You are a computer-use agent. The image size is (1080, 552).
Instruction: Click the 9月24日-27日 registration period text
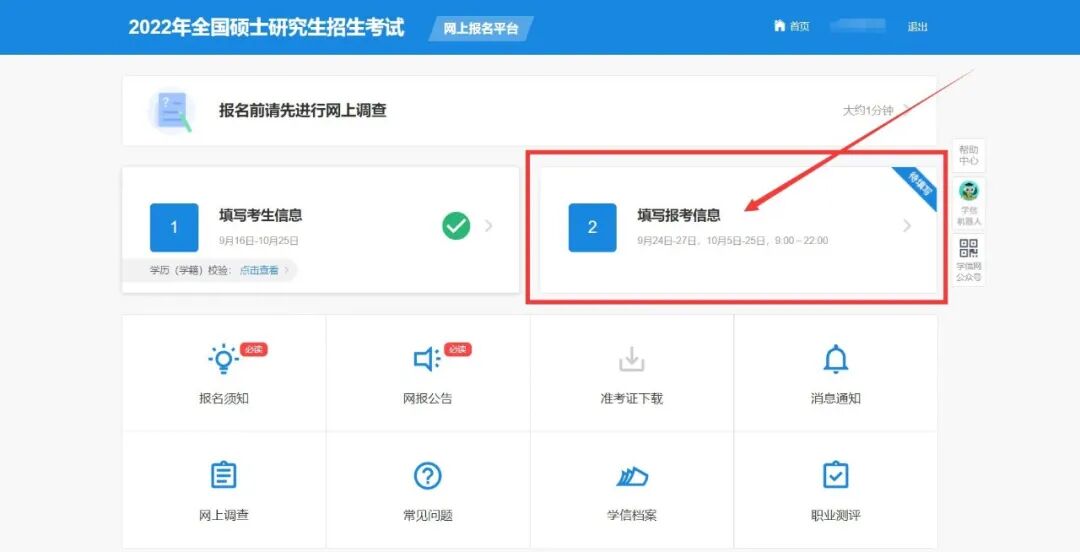pos(733,241)
